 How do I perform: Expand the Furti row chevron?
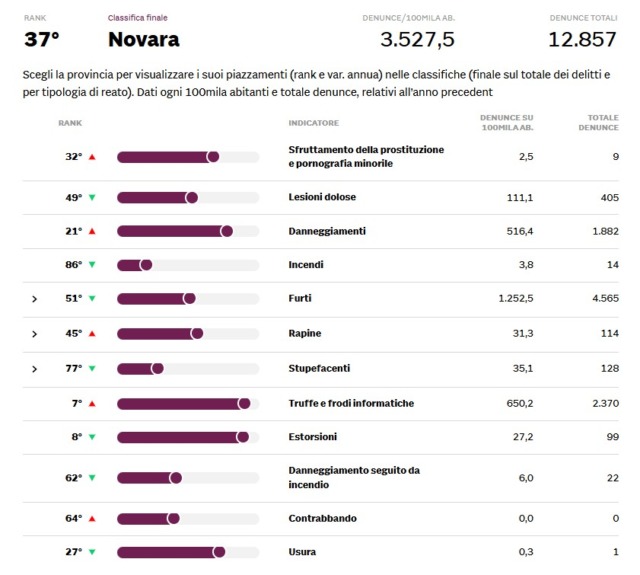click(x=34, y=299)
